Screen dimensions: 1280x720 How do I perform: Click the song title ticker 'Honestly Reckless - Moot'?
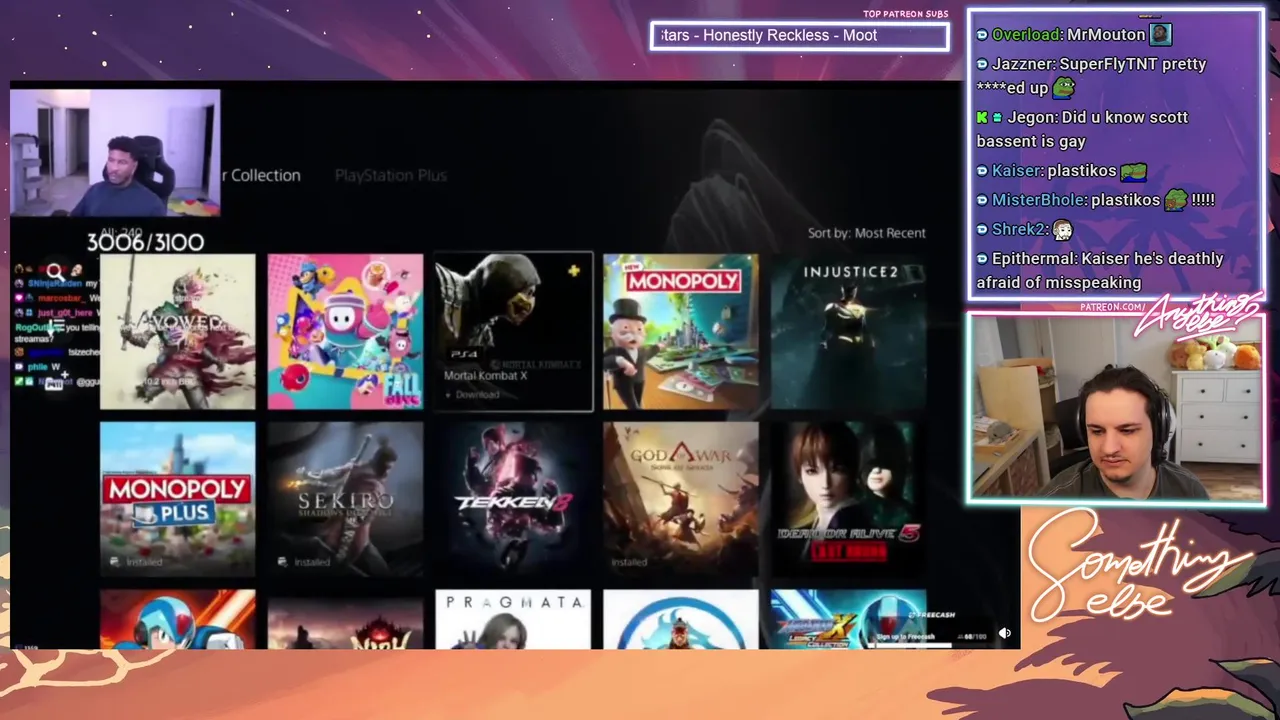790,35
